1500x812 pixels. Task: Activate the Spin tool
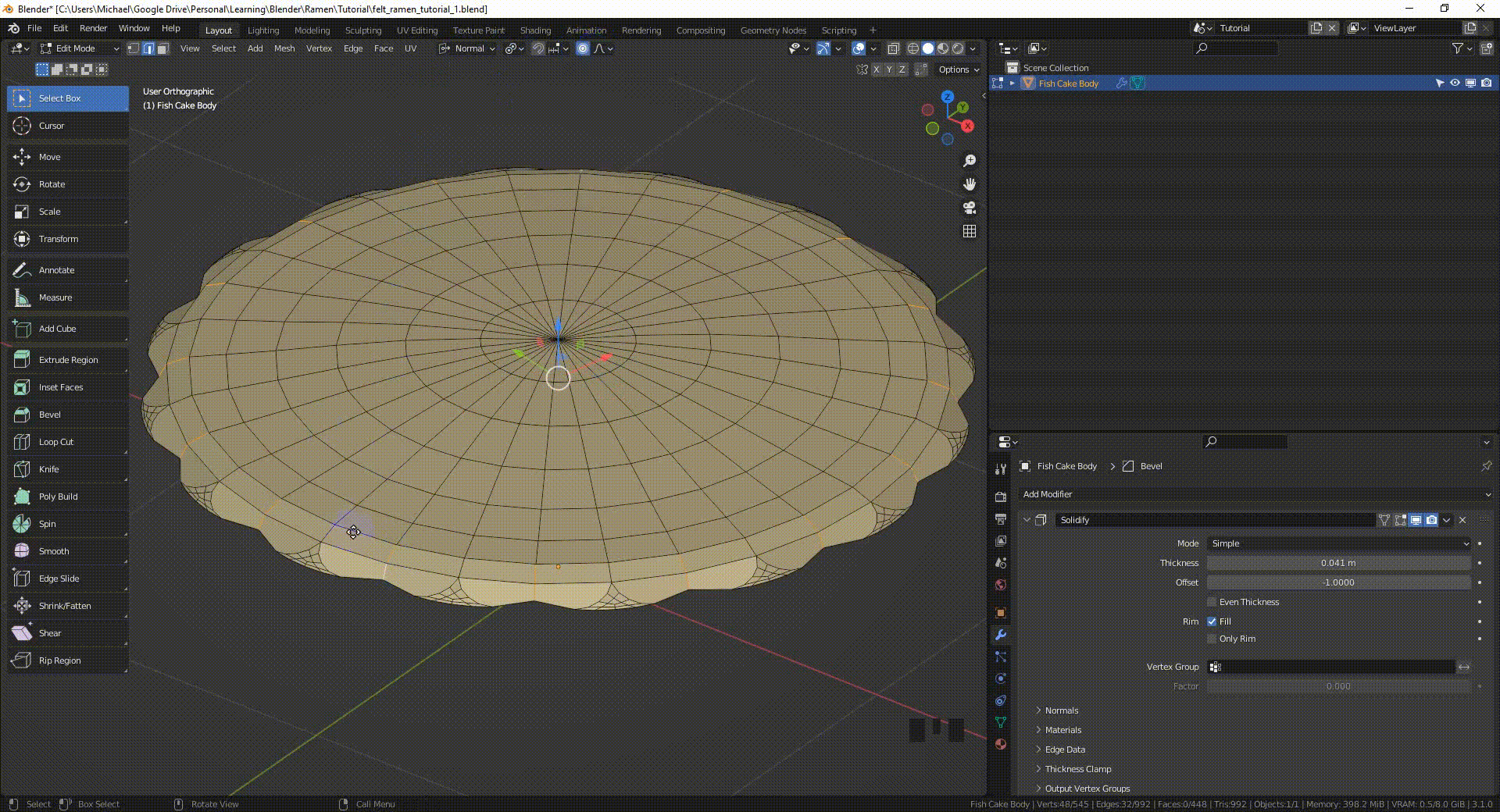pos(47,524)
